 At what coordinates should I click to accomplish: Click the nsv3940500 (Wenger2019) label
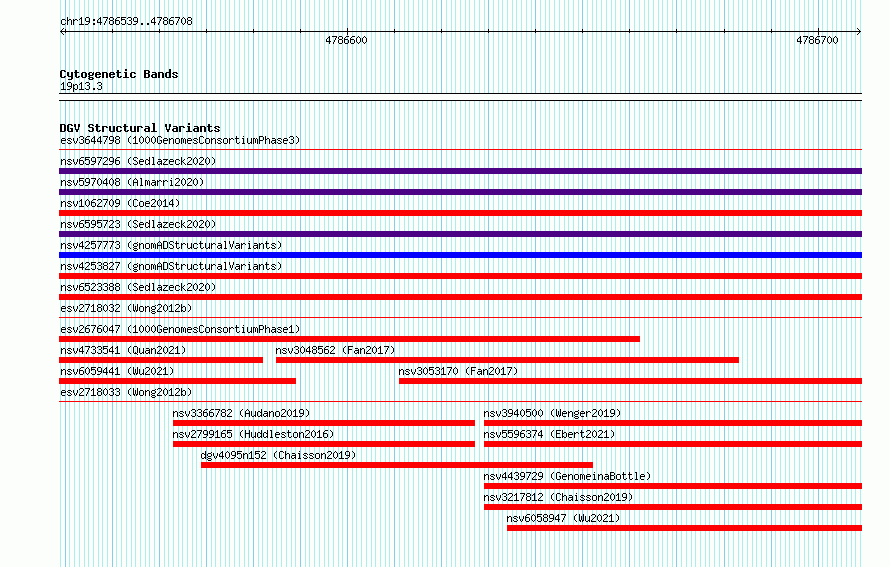552,413
